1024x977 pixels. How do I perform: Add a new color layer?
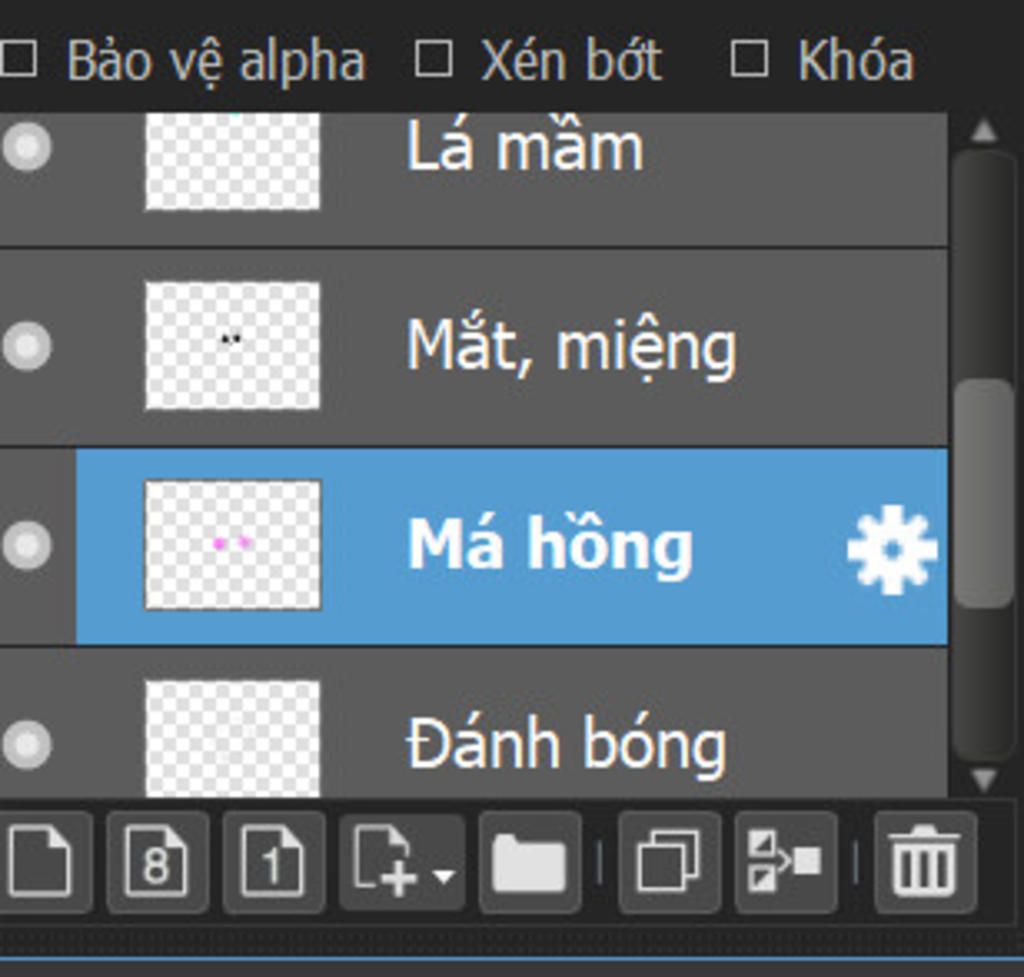coord(40,861)
